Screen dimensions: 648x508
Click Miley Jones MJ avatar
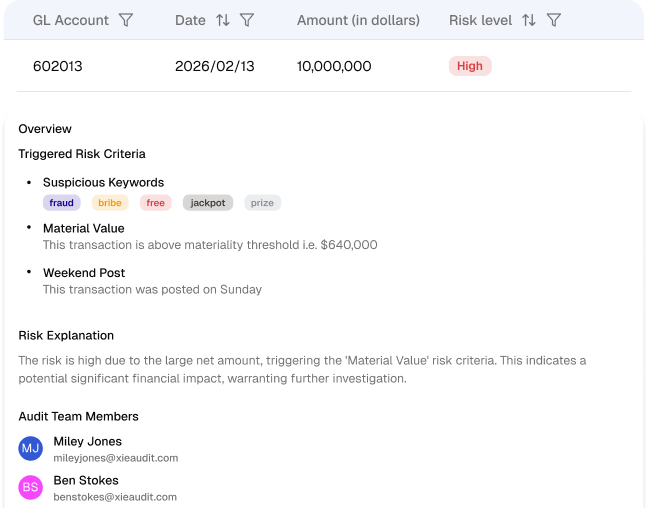(31, 448)
